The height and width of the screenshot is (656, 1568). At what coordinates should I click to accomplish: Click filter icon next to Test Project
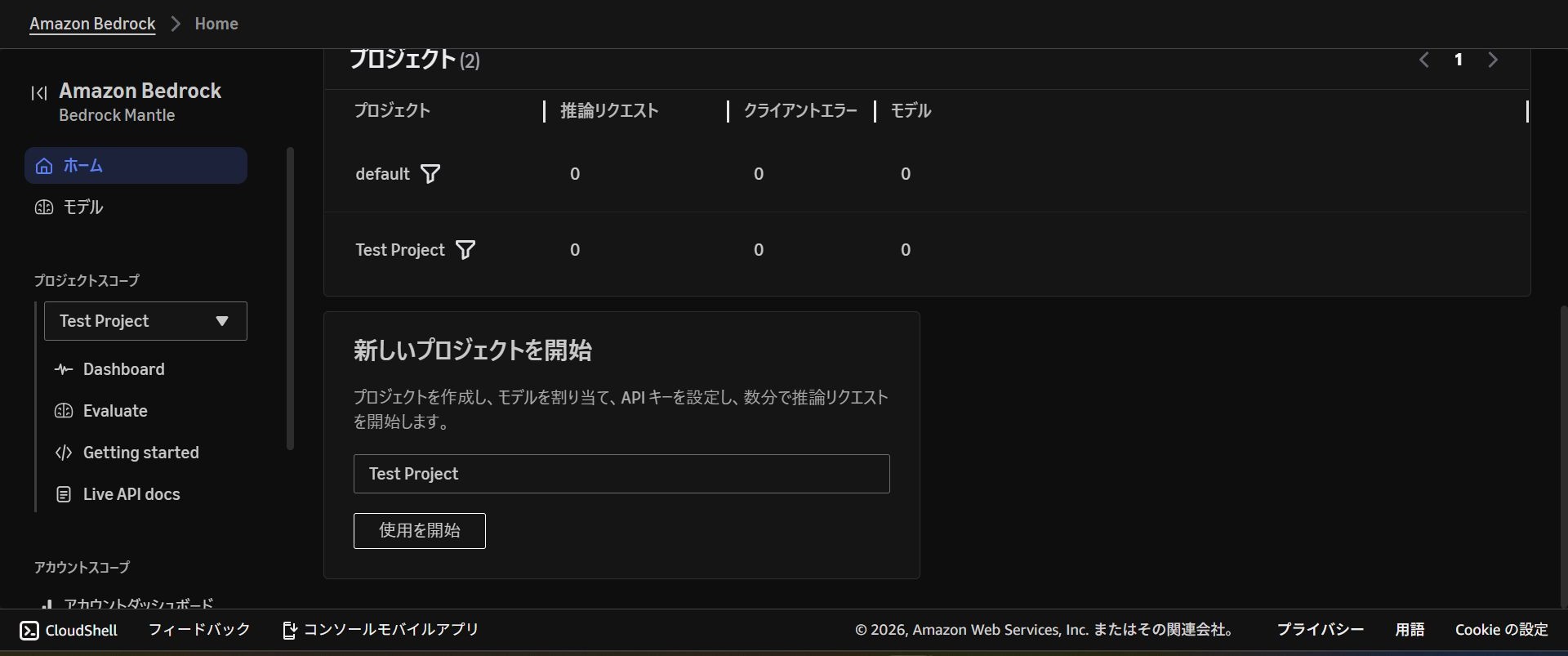click(465, 250)
